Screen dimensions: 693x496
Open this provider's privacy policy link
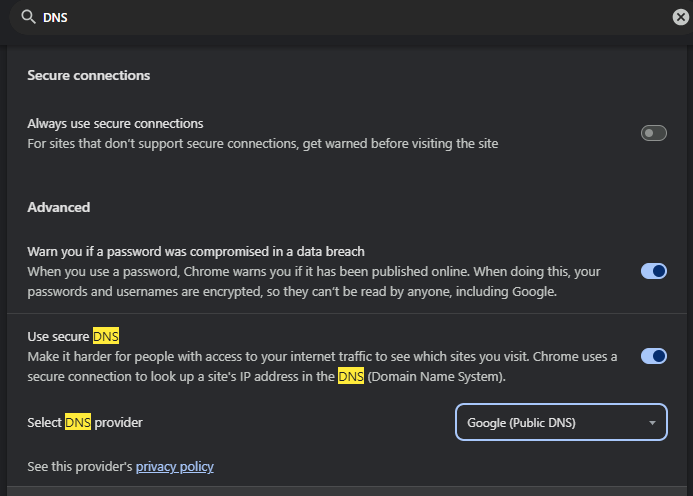pyautogui.click(x=174, y=466)
